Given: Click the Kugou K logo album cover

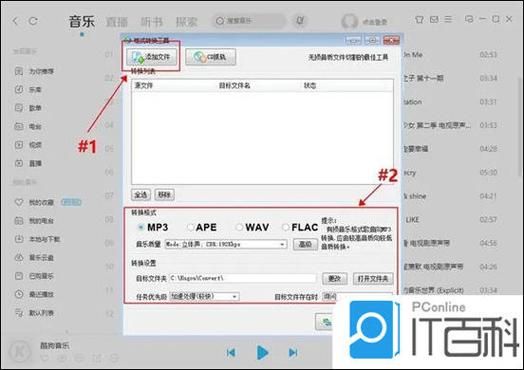Looking at the screenshot, I should (x=20, y=352).
